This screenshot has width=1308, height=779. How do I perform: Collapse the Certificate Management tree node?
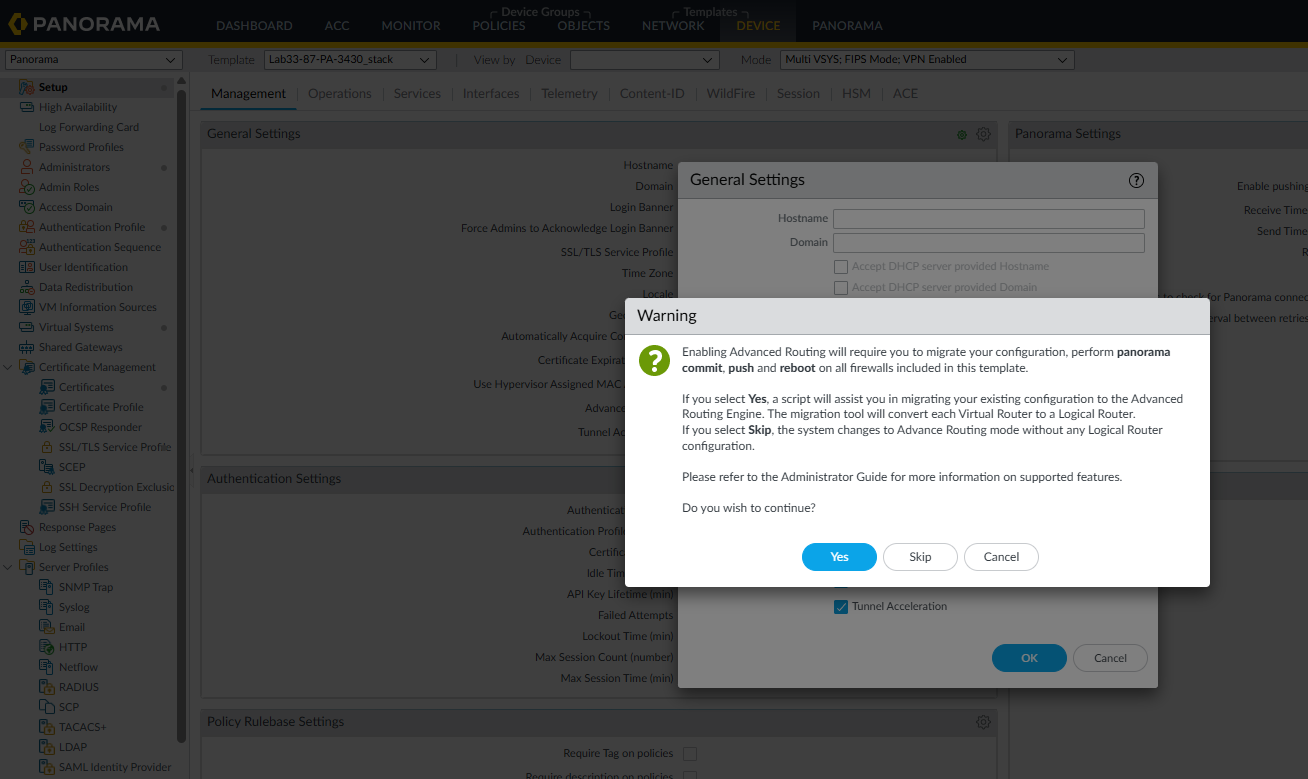(9, 367)
